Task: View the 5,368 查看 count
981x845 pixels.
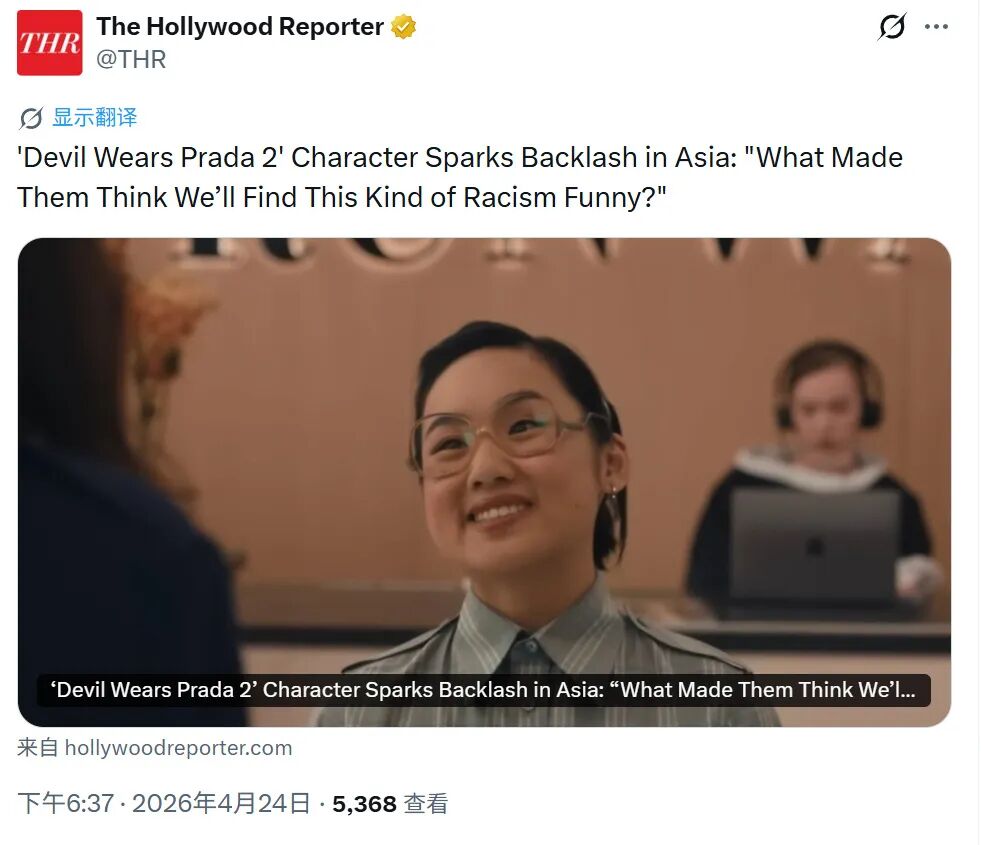Action: pos(390,804)
